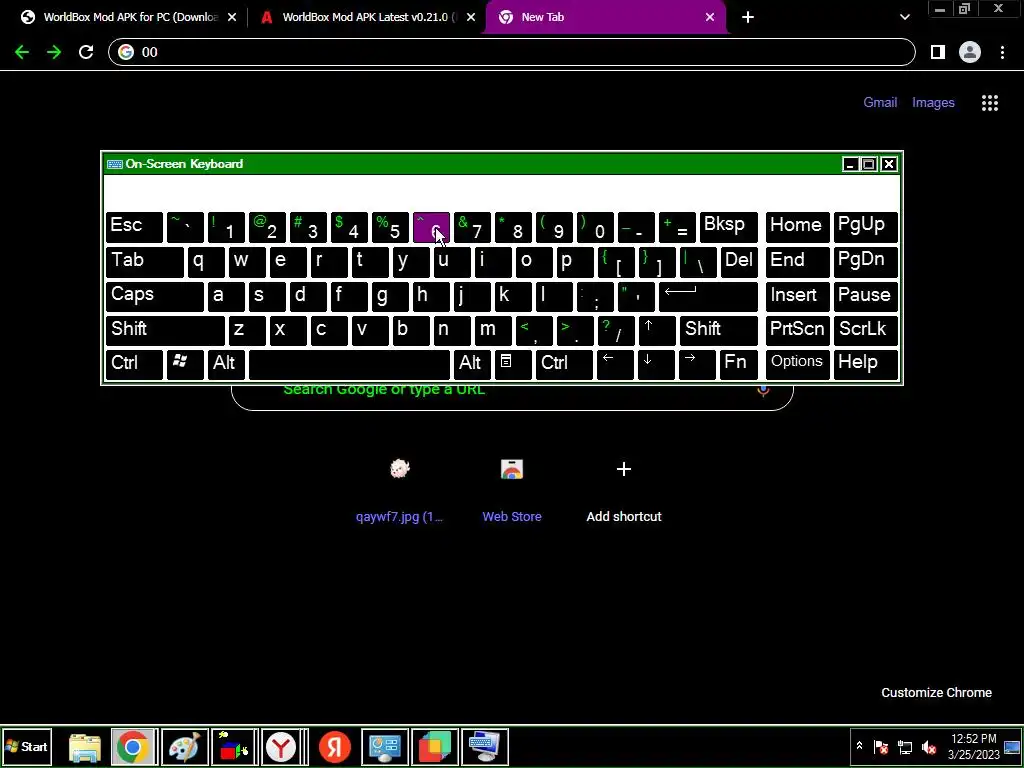Go forward with the browser forward arrow
Image resolution: width=1024 pixels, height=768 pixels.
point(54,52)
